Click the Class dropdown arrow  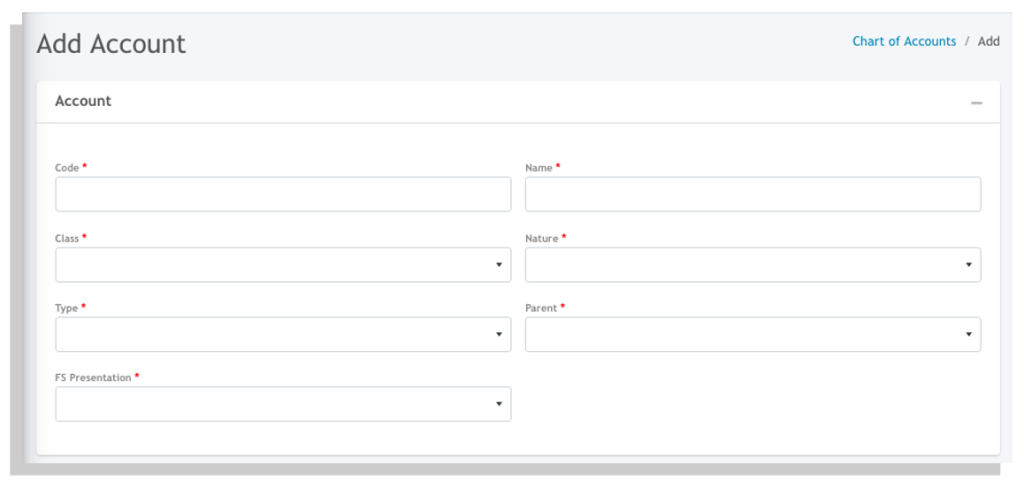point(499,265)
